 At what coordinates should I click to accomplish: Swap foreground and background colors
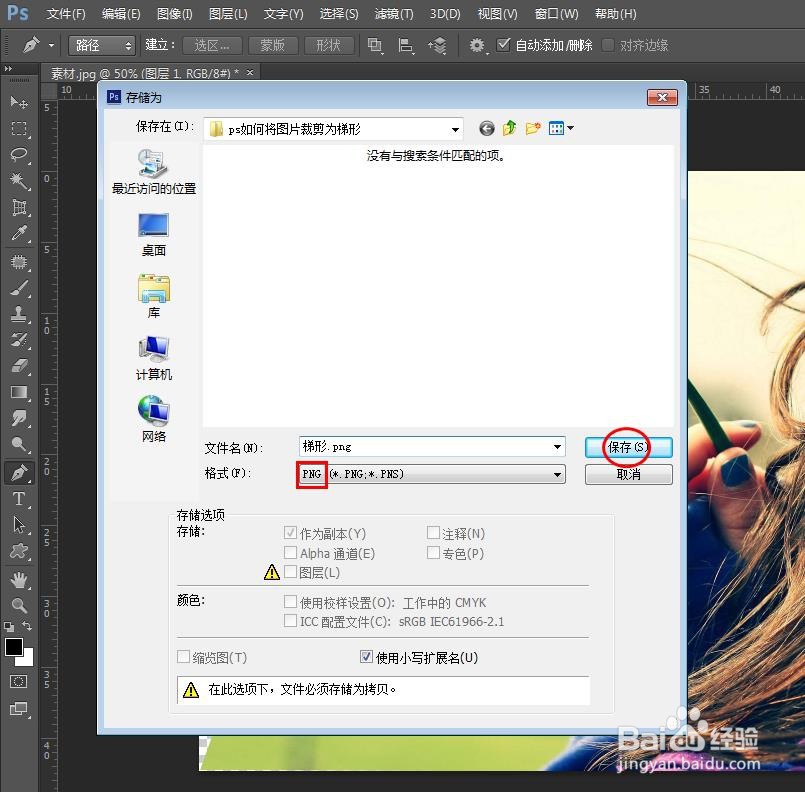click(x=27, y=626)
